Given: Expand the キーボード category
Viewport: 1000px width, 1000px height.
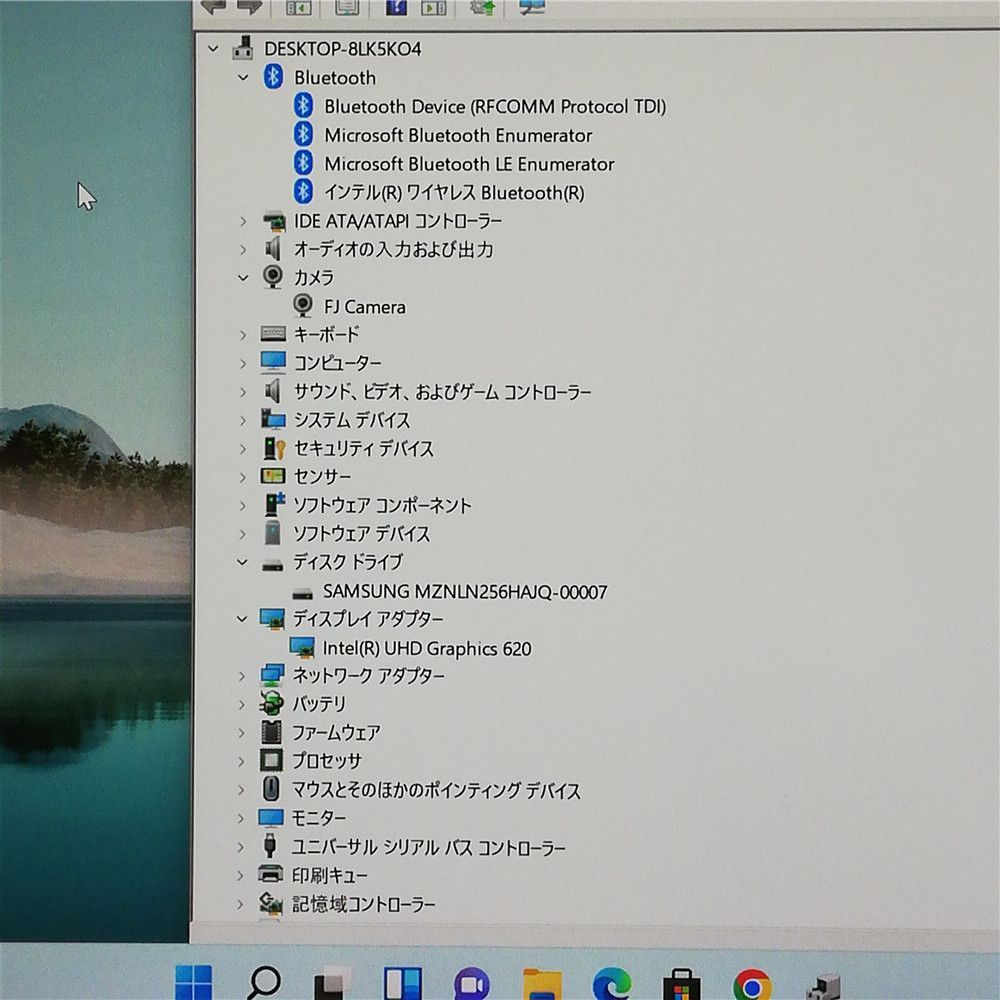Looking at the screenshot, I should (243, 335).
